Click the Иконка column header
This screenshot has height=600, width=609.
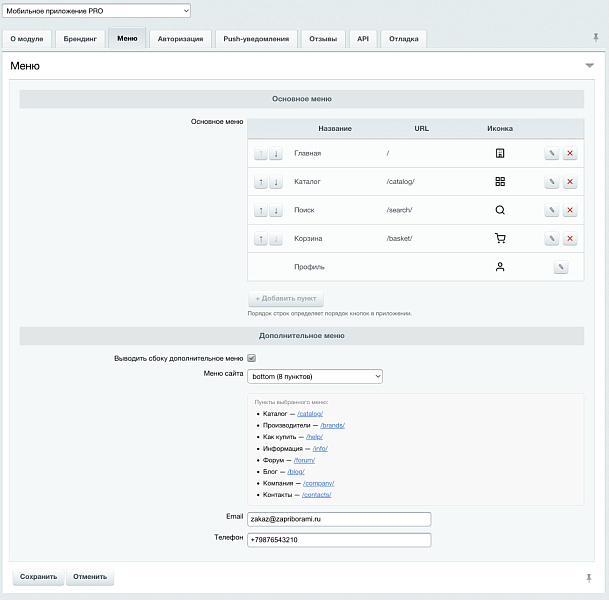point(500,129)
